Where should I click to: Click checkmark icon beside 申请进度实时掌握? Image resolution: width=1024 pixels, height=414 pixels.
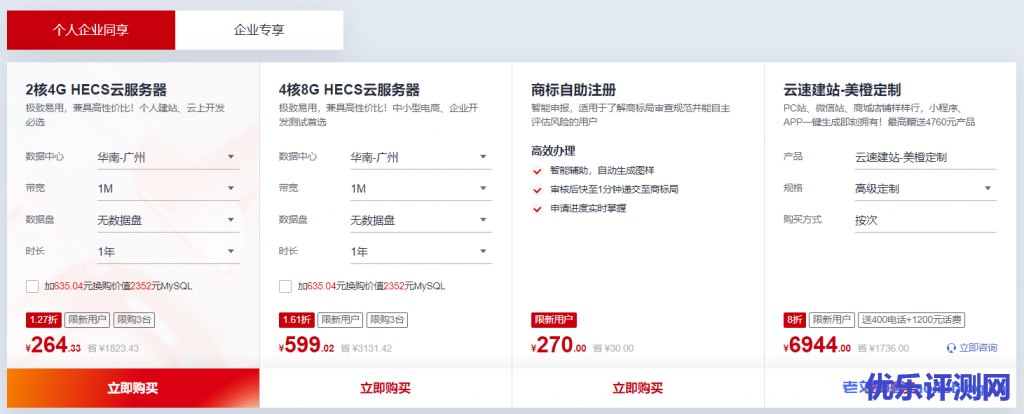point(537,210)
